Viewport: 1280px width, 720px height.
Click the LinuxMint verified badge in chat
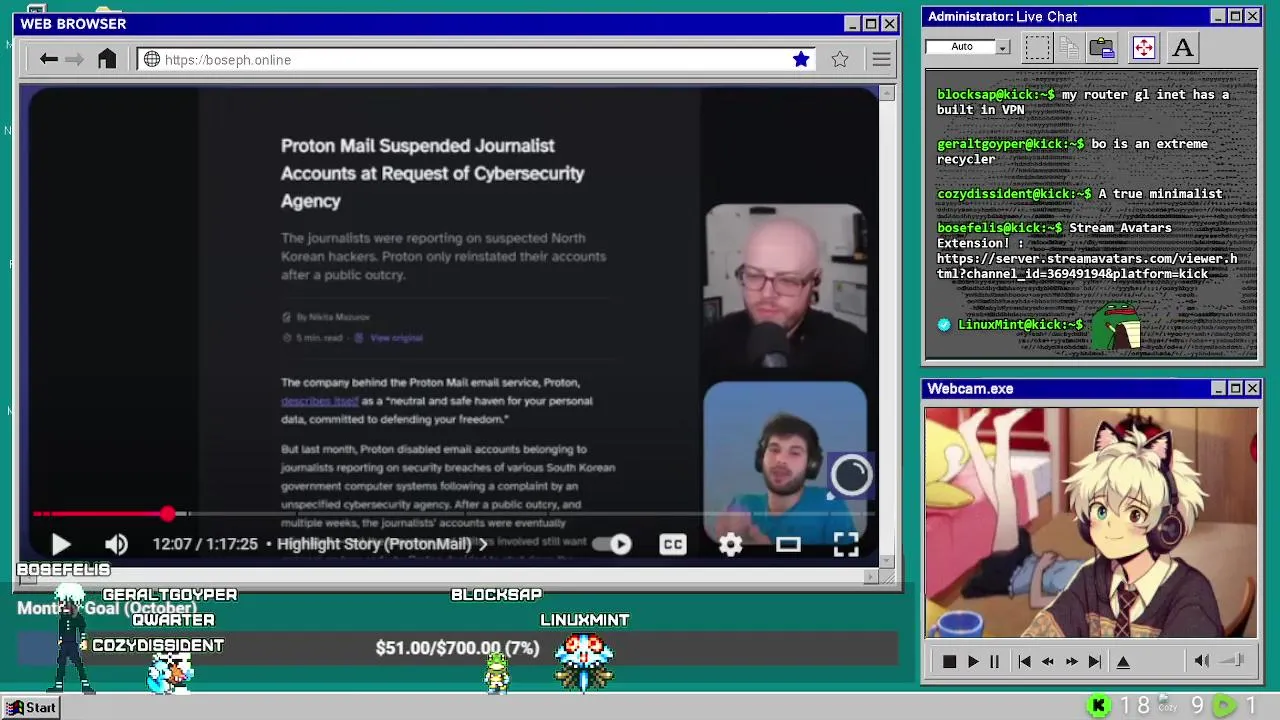[x=944, y=325]
